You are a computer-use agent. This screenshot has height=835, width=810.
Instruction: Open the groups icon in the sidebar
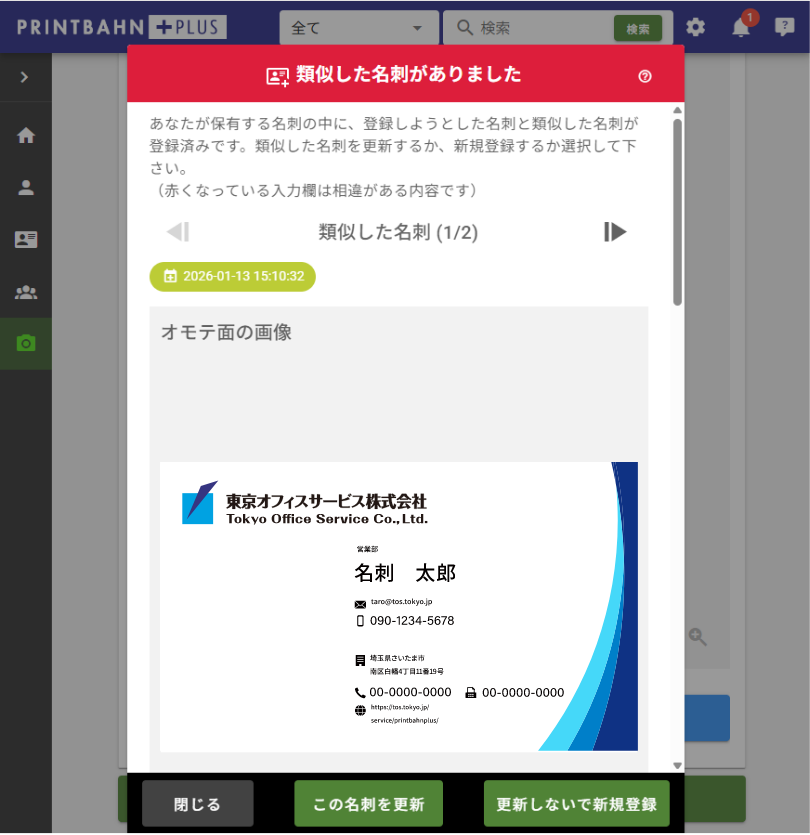click(24, 291)
